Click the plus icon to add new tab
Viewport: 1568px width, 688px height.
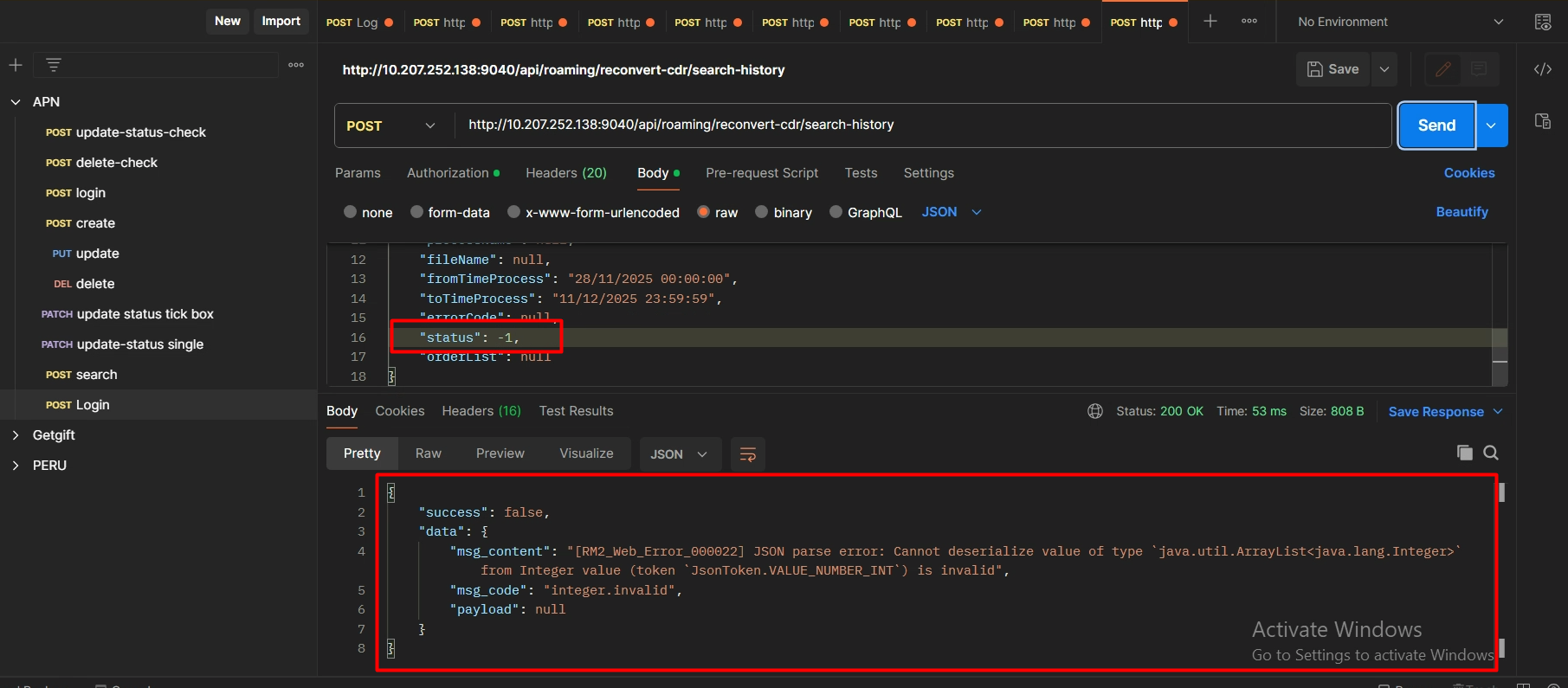tap(1210, 22)
